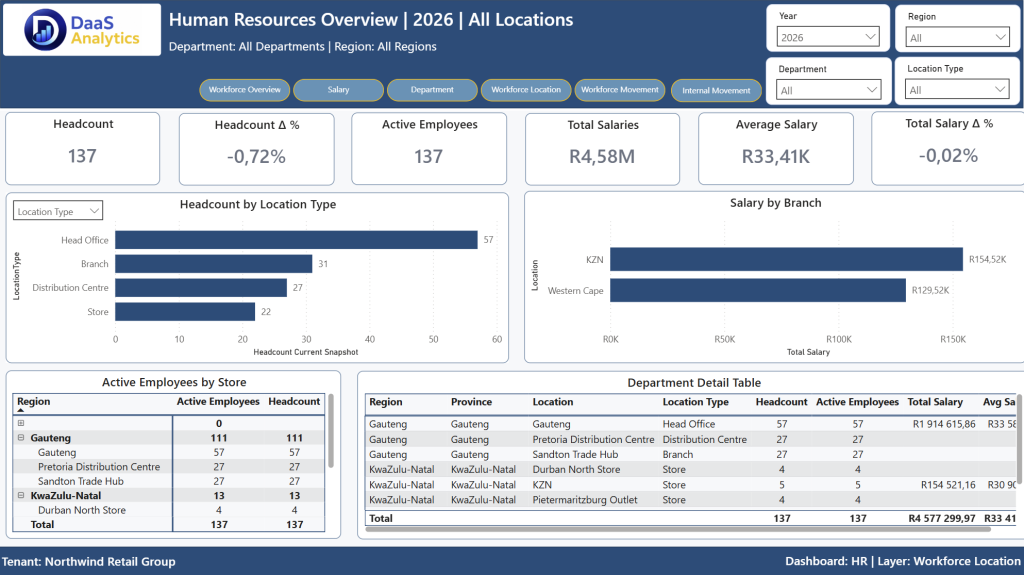
Task: Open the Workforce Location page
Action: 526,90
